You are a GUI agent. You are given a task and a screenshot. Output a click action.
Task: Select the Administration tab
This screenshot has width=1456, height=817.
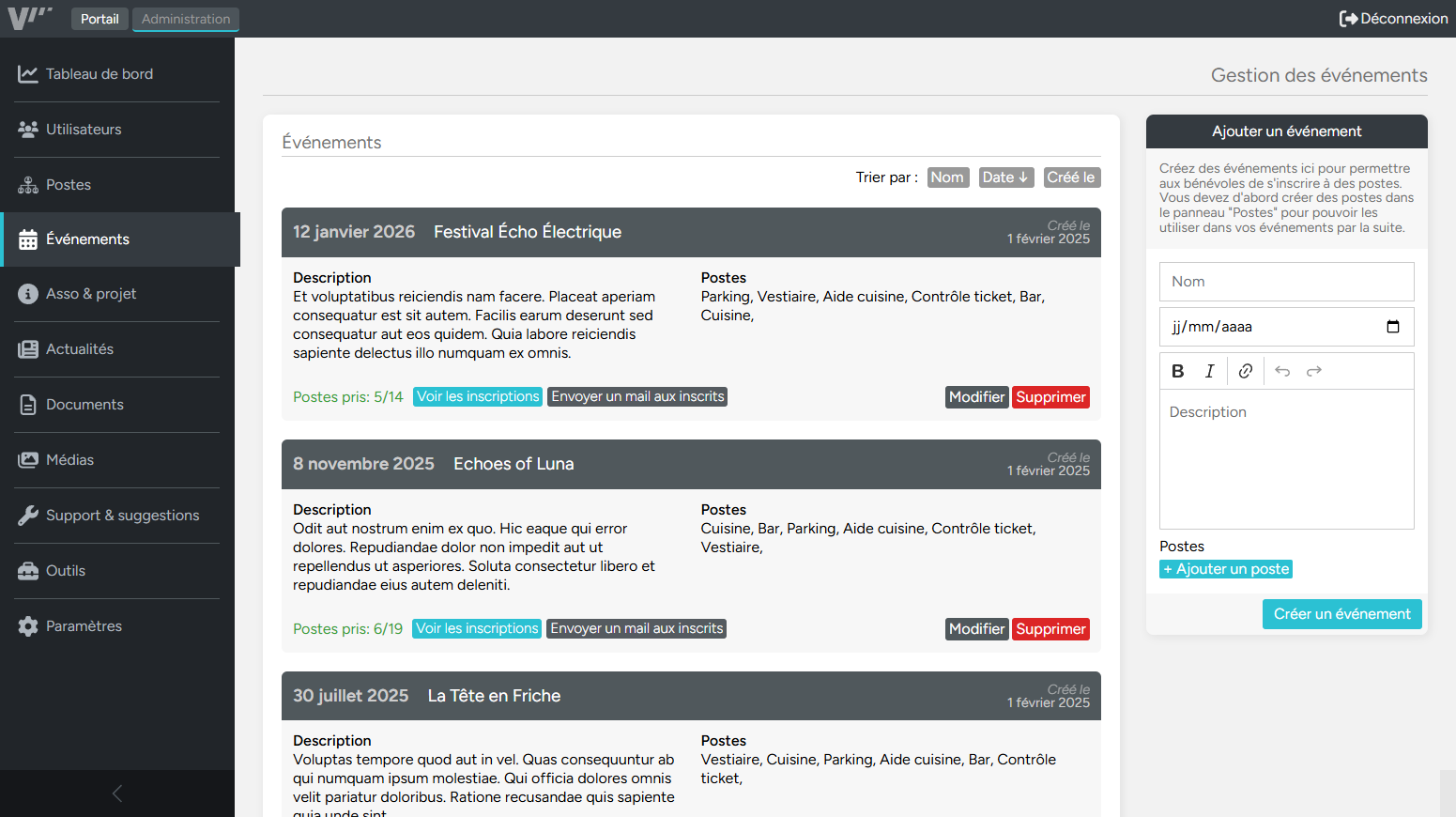(x=185, y=18)
